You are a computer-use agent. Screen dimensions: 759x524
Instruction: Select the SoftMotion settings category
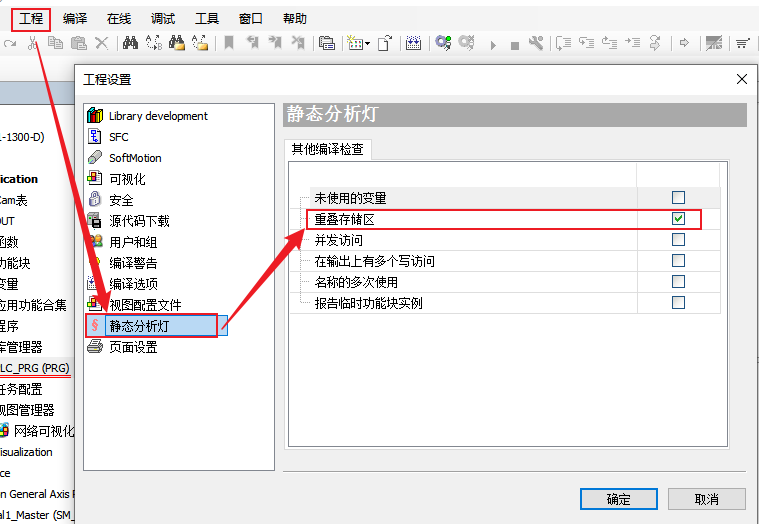click(134, 158)
